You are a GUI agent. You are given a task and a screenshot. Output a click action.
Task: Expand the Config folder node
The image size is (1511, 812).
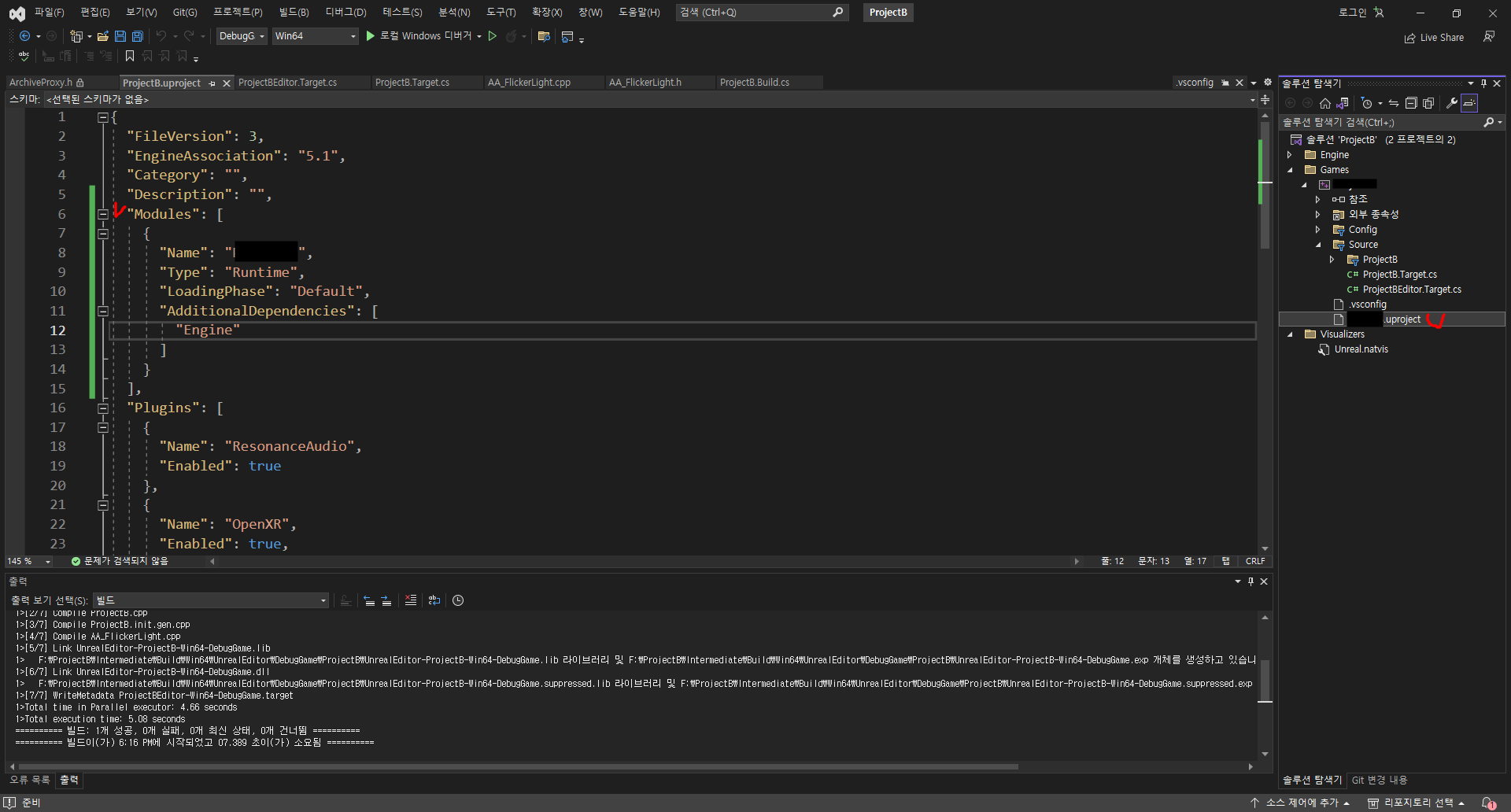click(1318, 230)
